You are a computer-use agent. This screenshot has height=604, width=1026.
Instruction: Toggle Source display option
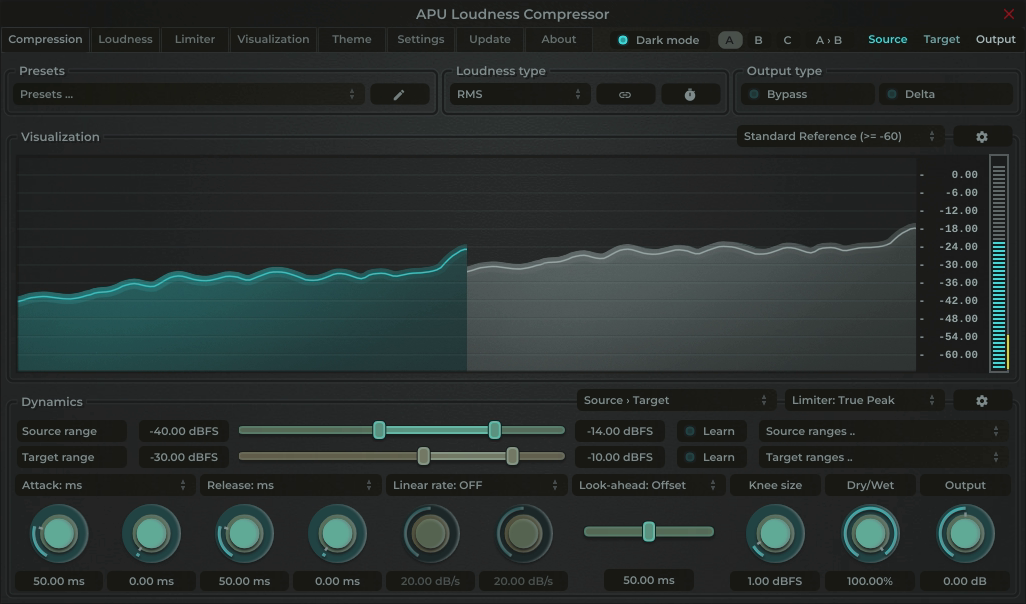(887, 39)
